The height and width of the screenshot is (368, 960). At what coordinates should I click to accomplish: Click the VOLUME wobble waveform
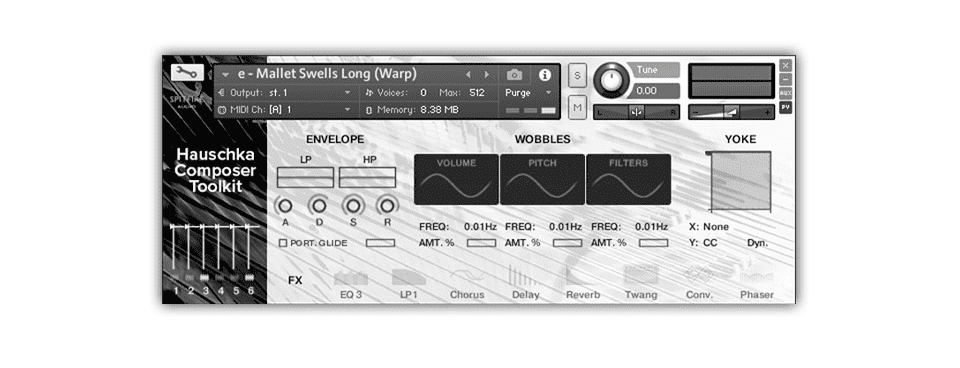(x=456, y=179)
